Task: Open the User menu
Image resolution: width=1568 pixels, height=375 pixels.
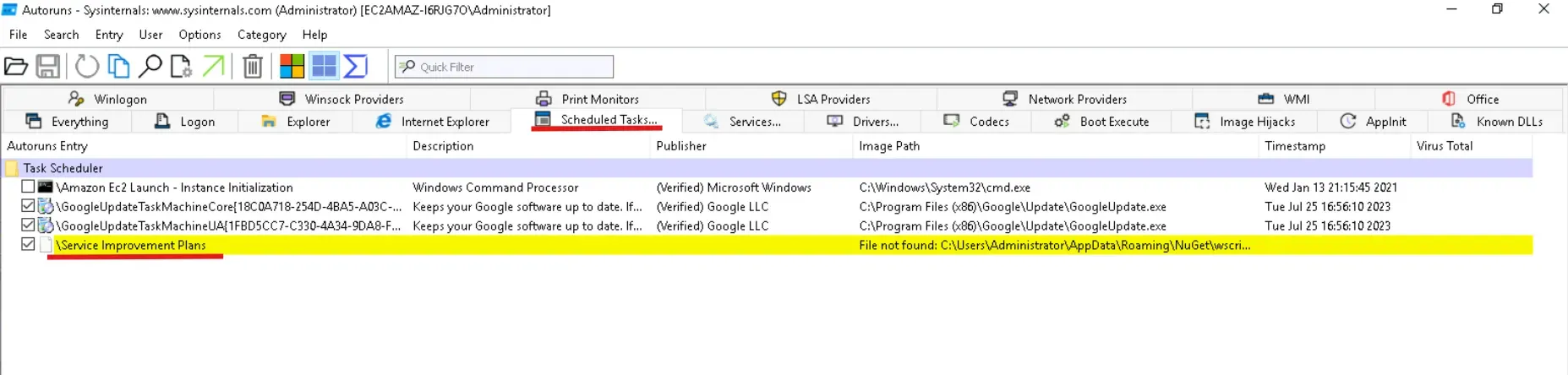Action: (150, 35)
